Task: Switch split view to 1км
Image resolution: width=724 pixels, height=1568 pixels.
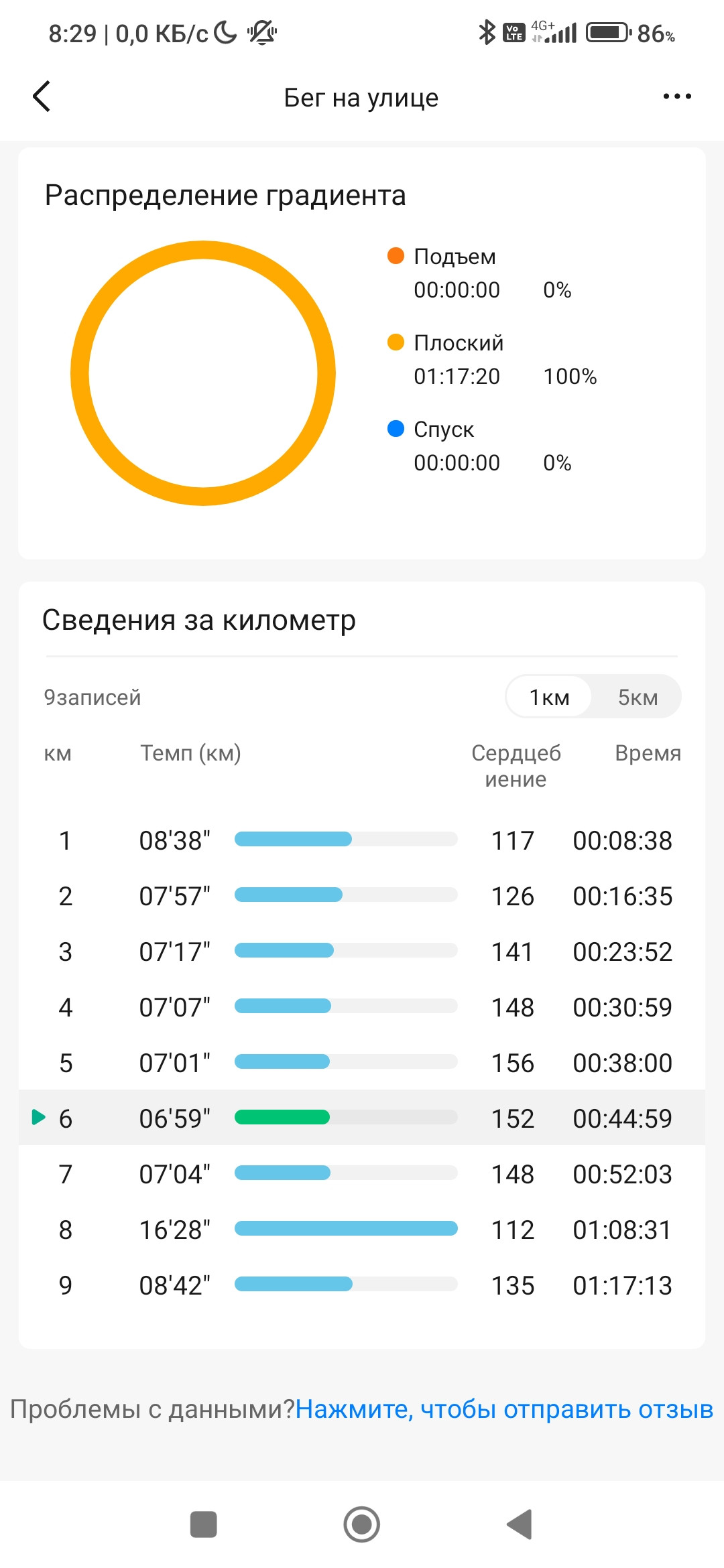Action: 550,697
